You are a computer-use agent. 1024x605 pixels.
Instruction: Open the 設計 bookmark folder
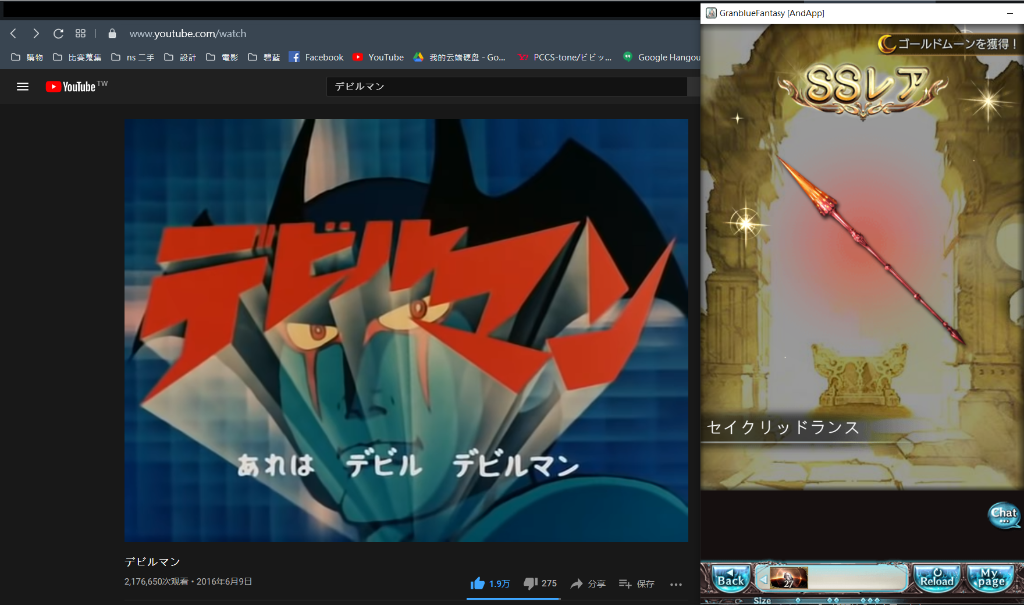(180, 57)
